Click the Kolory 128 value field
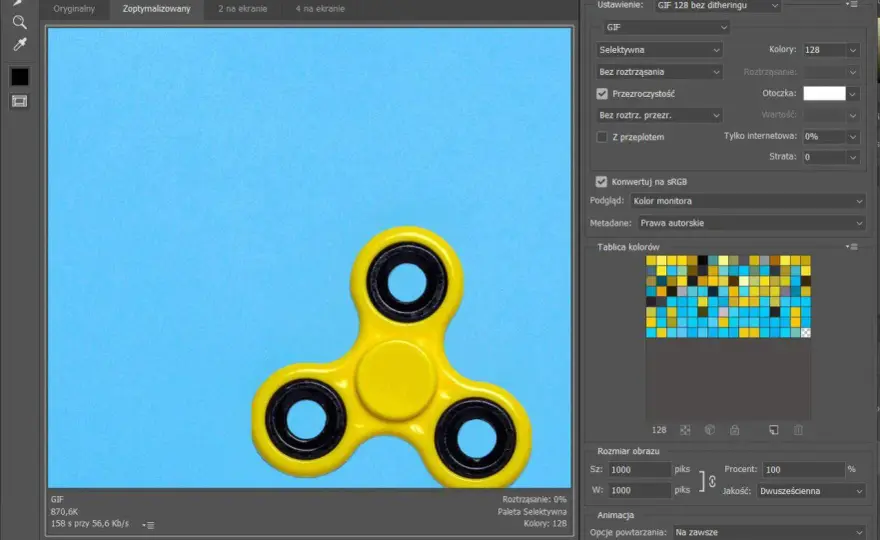The height and width of the screenshot is (540, 880). pyautogui.click(x=824, y=50)
